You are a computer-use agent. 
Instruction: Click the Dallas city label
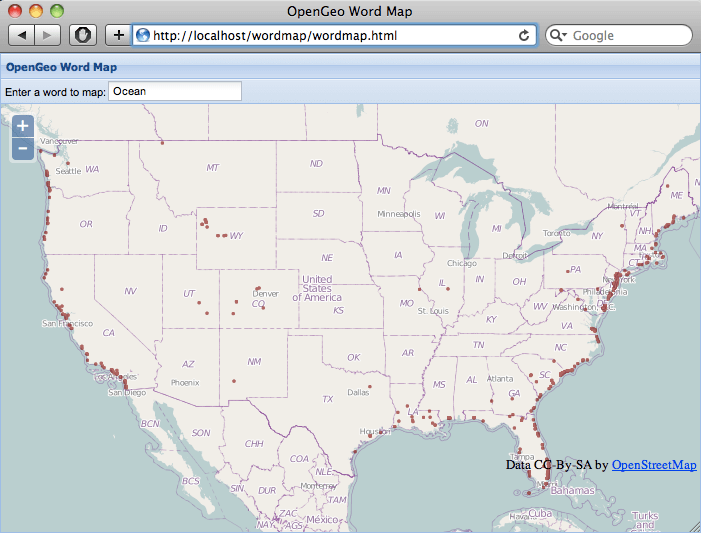click(x=358, y=393)
